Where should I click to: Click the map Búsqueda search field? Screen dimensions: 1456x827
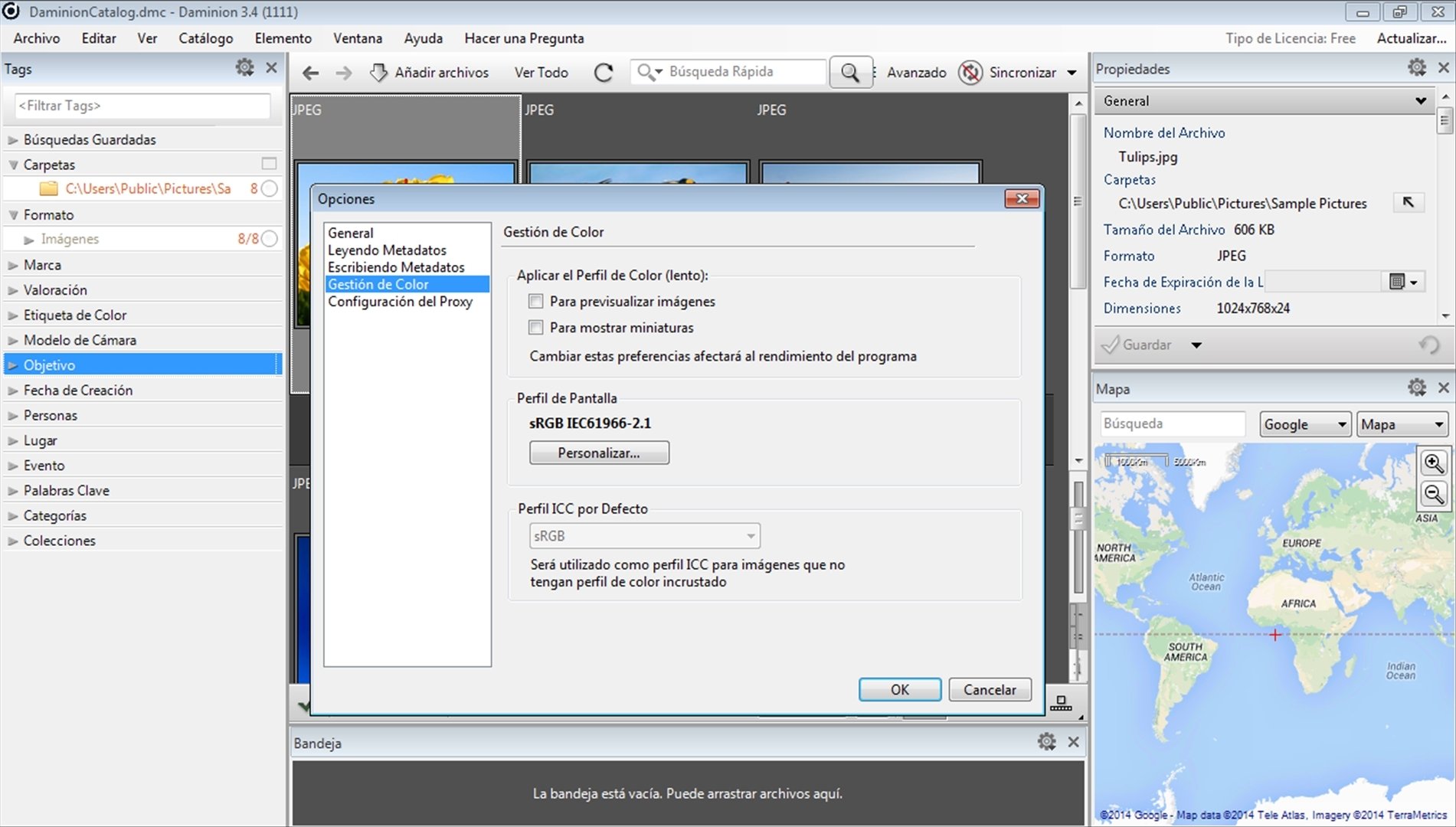coord(1173,423)
